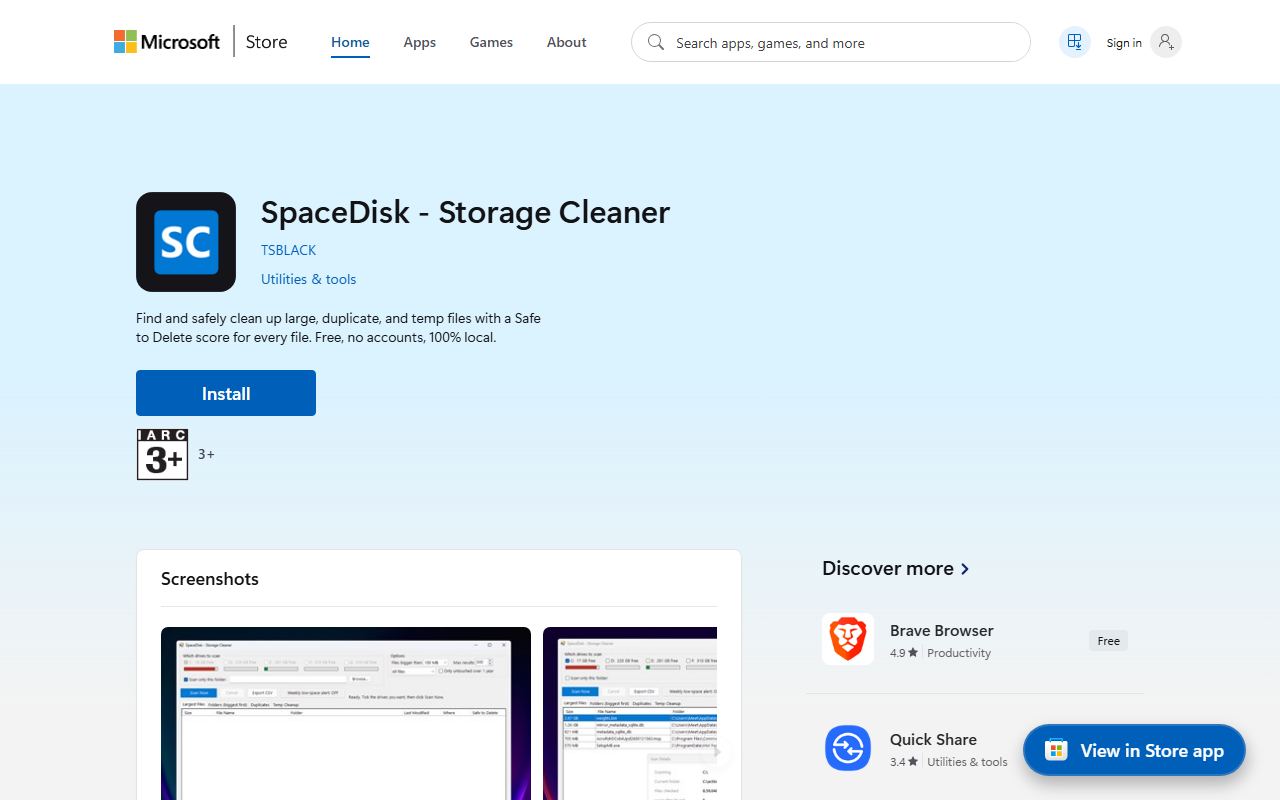Select the Home tab
Screen dimensions: 1280x800
coord(350,42)
